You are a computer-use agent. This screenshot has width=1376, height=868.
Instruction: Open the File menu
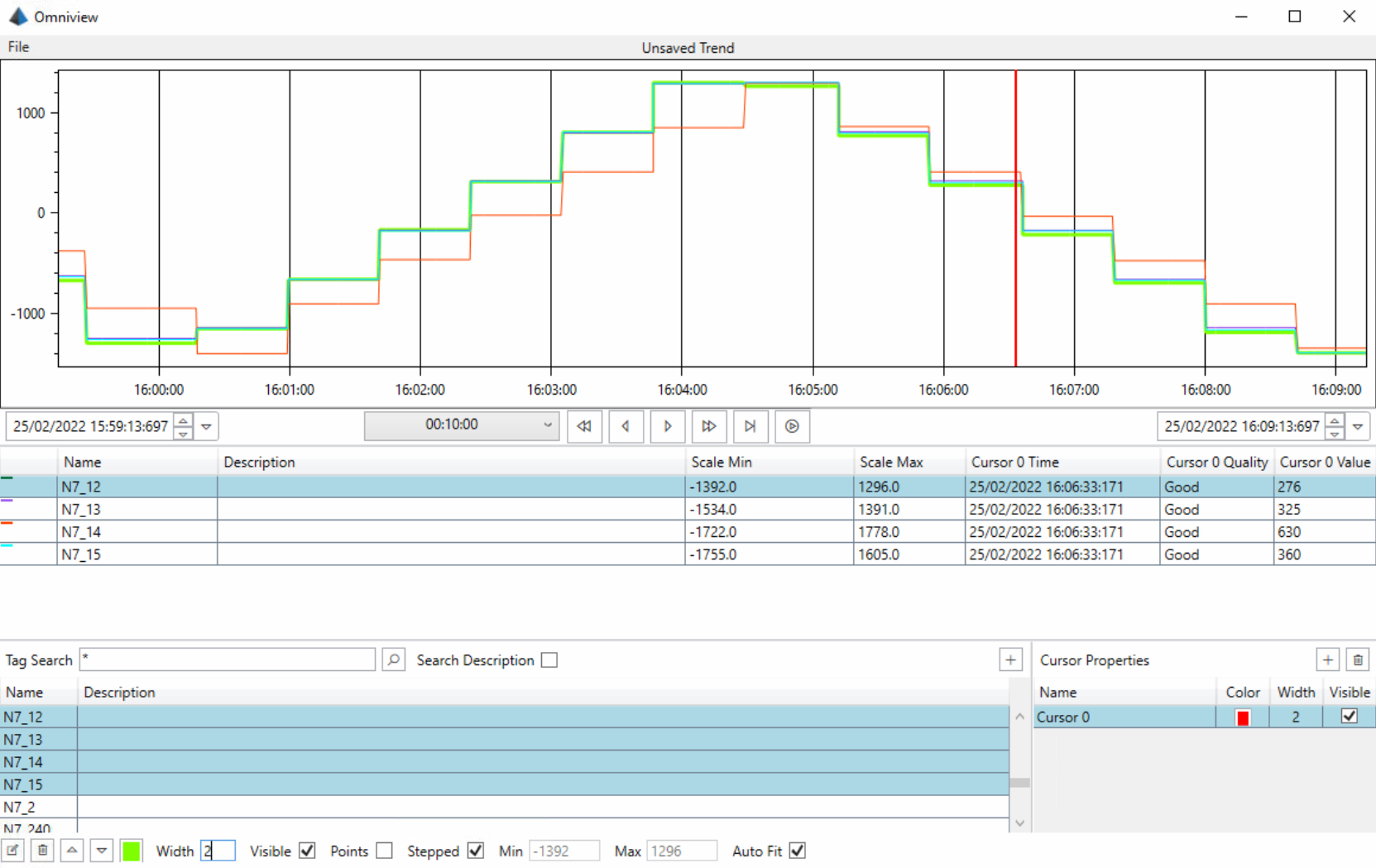click(x=18, y=47)
